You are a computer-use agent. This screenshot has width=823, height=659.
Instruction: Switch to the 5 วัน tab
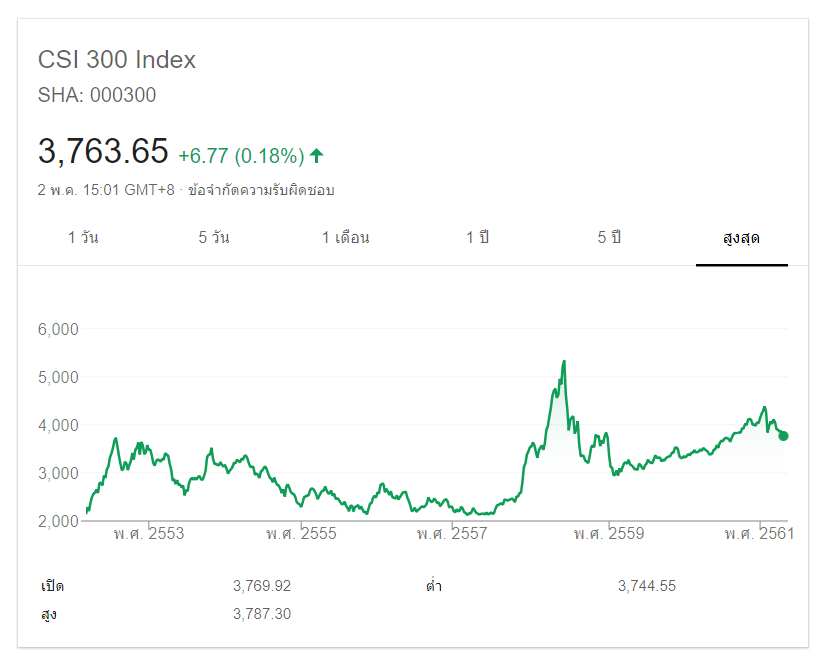pos(214,238)
